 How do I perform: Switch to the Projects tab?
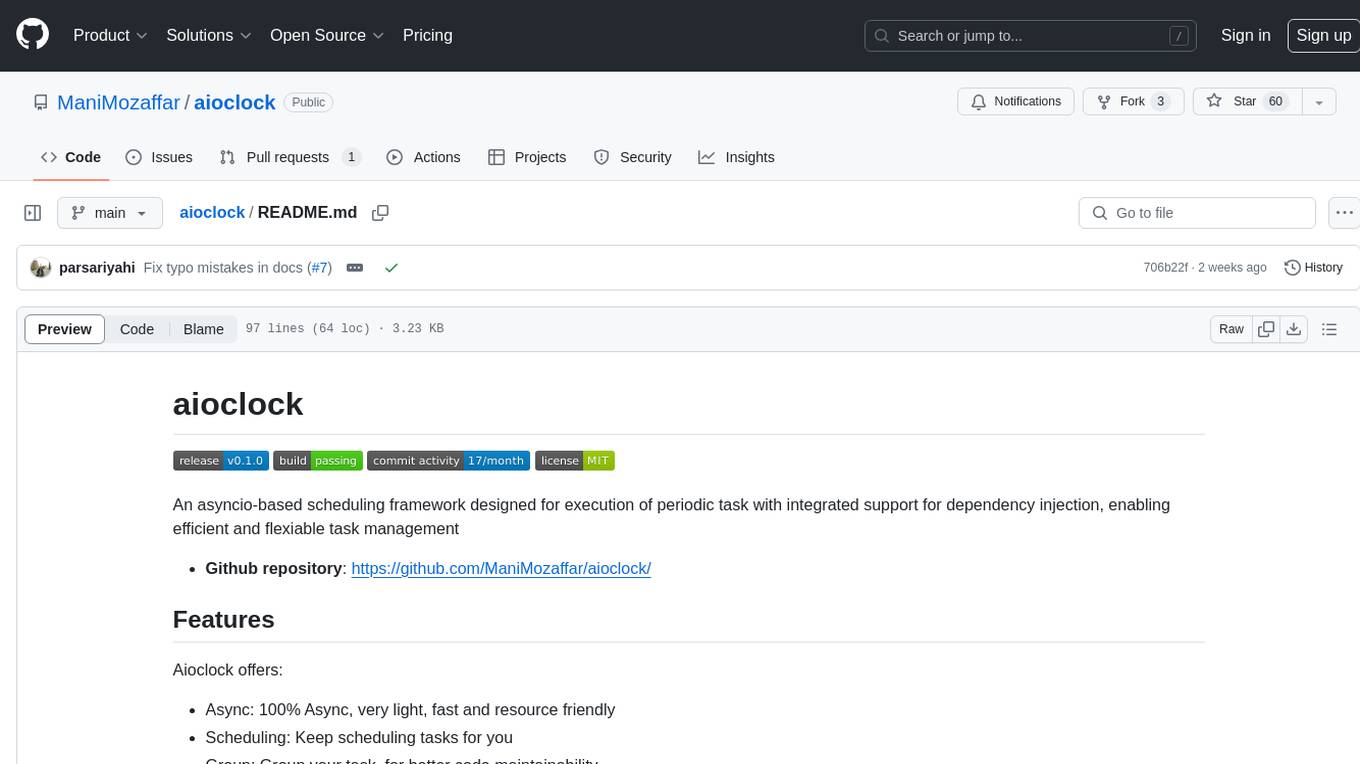click(527, 157)
